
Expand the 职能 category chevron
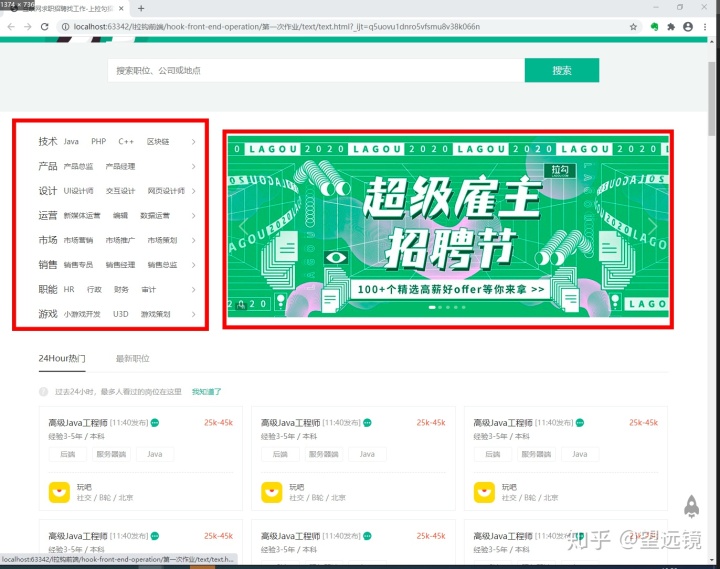pyautogui.click(x=193, y=289)
